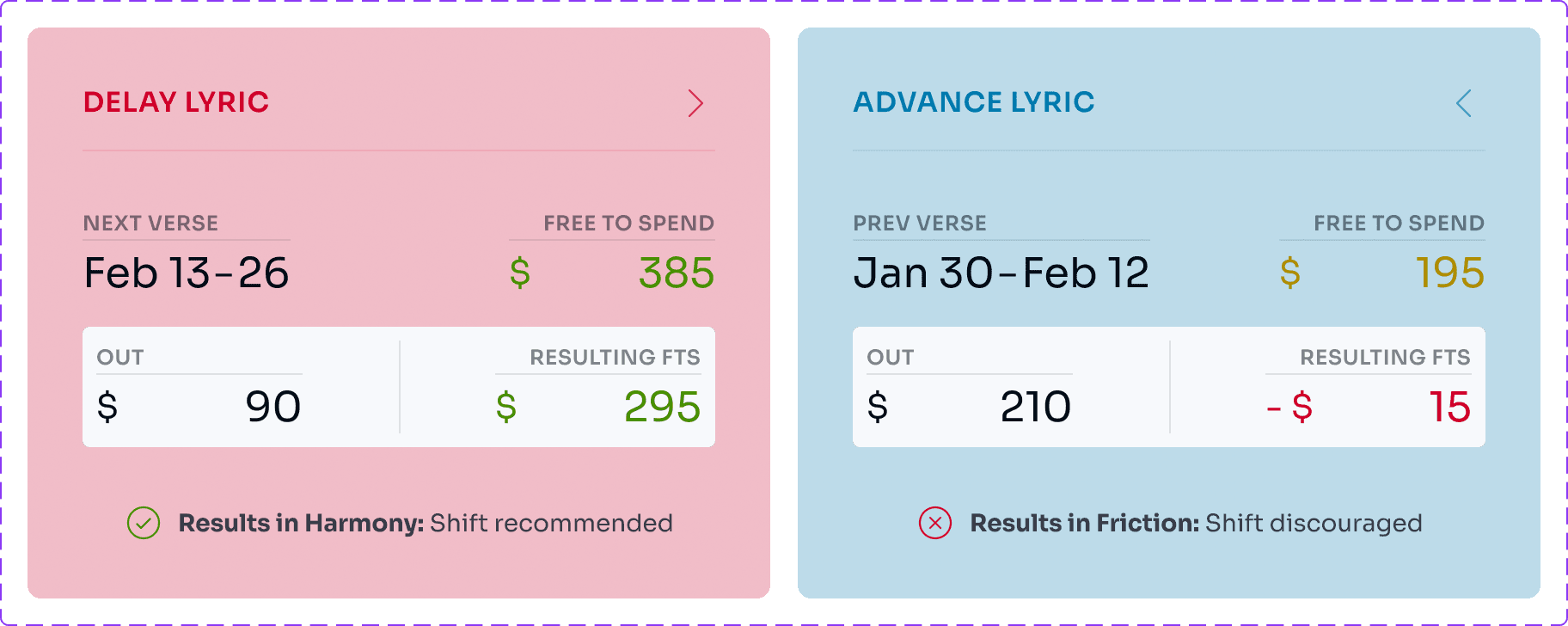
Task: Click the Feb 13-26 date range
Action: tap(187, 273)
